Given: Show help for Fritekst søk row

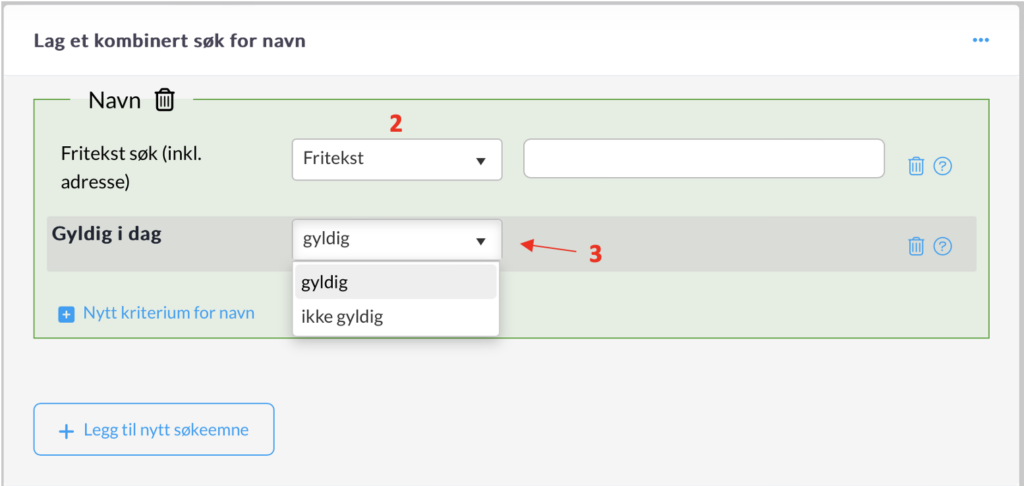Looking at the screenshot, I should coord(942,166).
